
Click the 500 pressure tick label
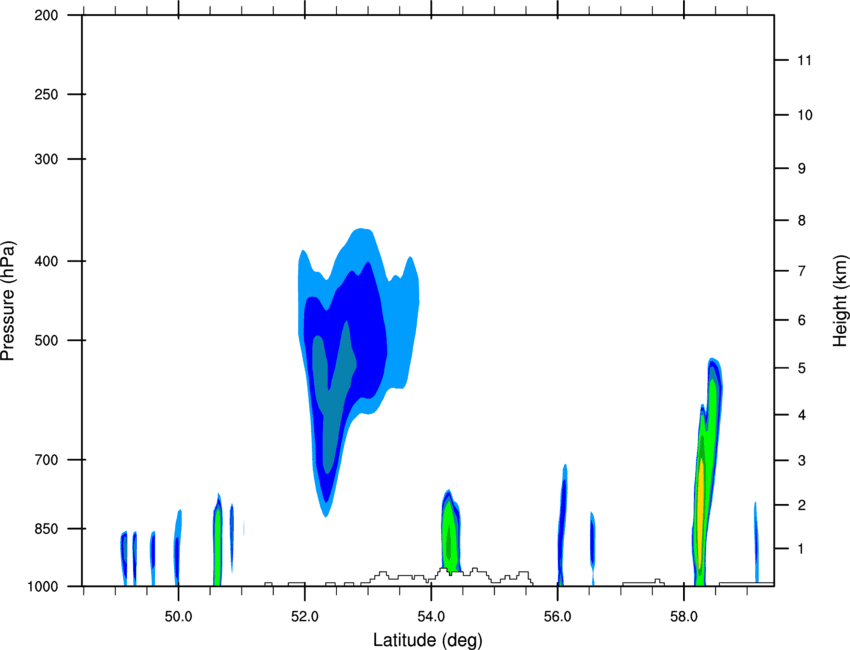46,340
